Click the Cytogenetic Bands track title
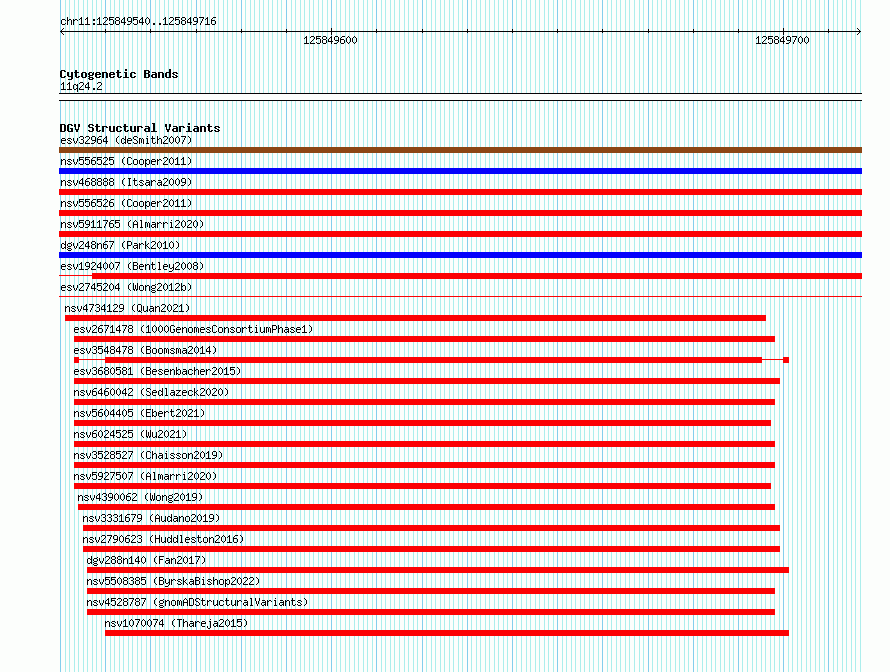Screen dimensions: 890x672 tap(119, 74)
